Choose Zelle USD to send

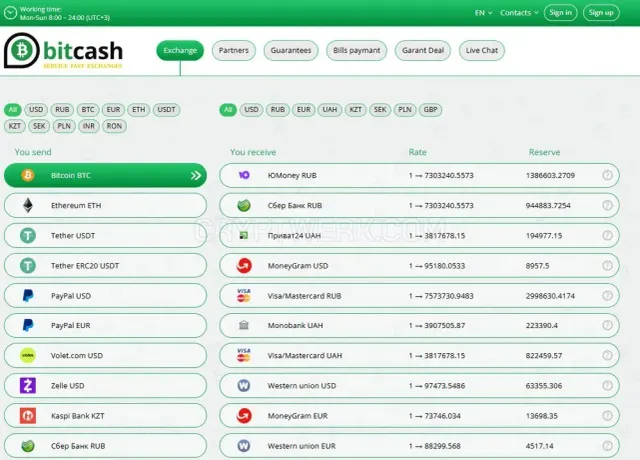[x=105, y=385]
